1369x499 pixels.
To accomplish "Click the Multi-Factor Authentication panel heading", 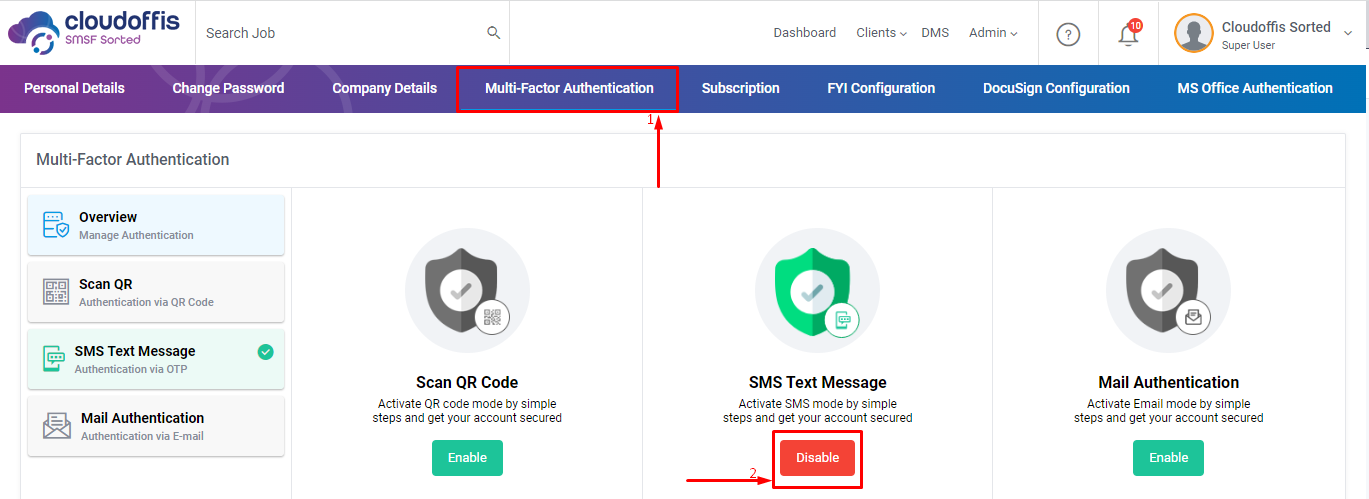I will click(133, 159).
